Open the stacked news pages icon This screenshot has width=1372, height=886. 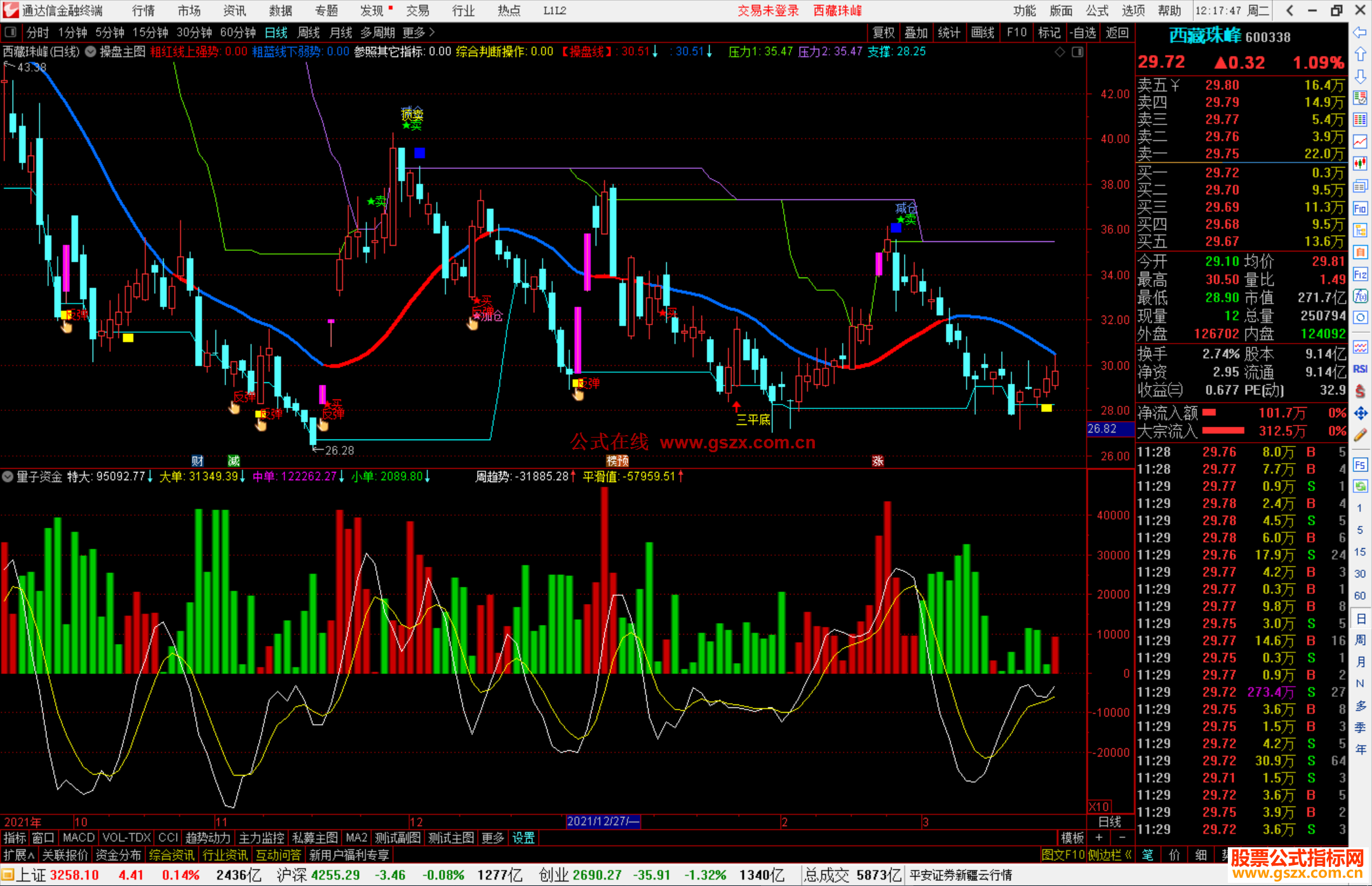tap(1360, 186)
